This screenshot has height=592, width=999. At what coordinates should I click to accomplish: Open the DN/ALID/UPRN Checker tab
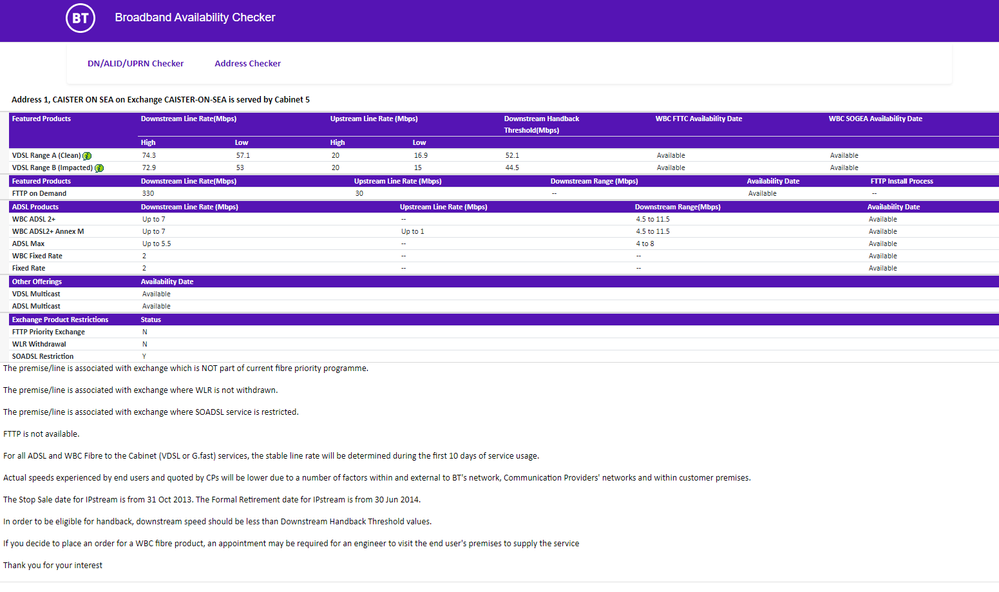[x=135, y=63]
